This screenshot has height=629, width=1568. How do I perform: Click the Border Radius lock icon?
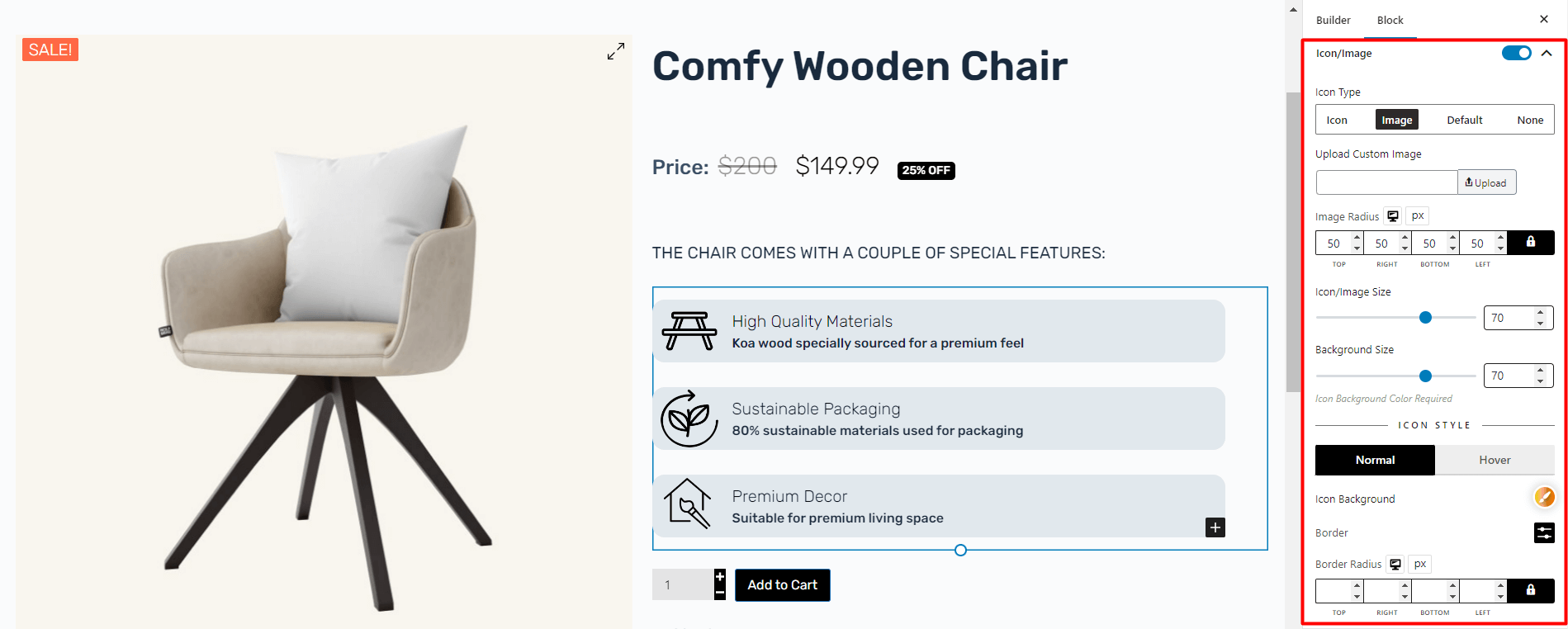(1530, 590)
